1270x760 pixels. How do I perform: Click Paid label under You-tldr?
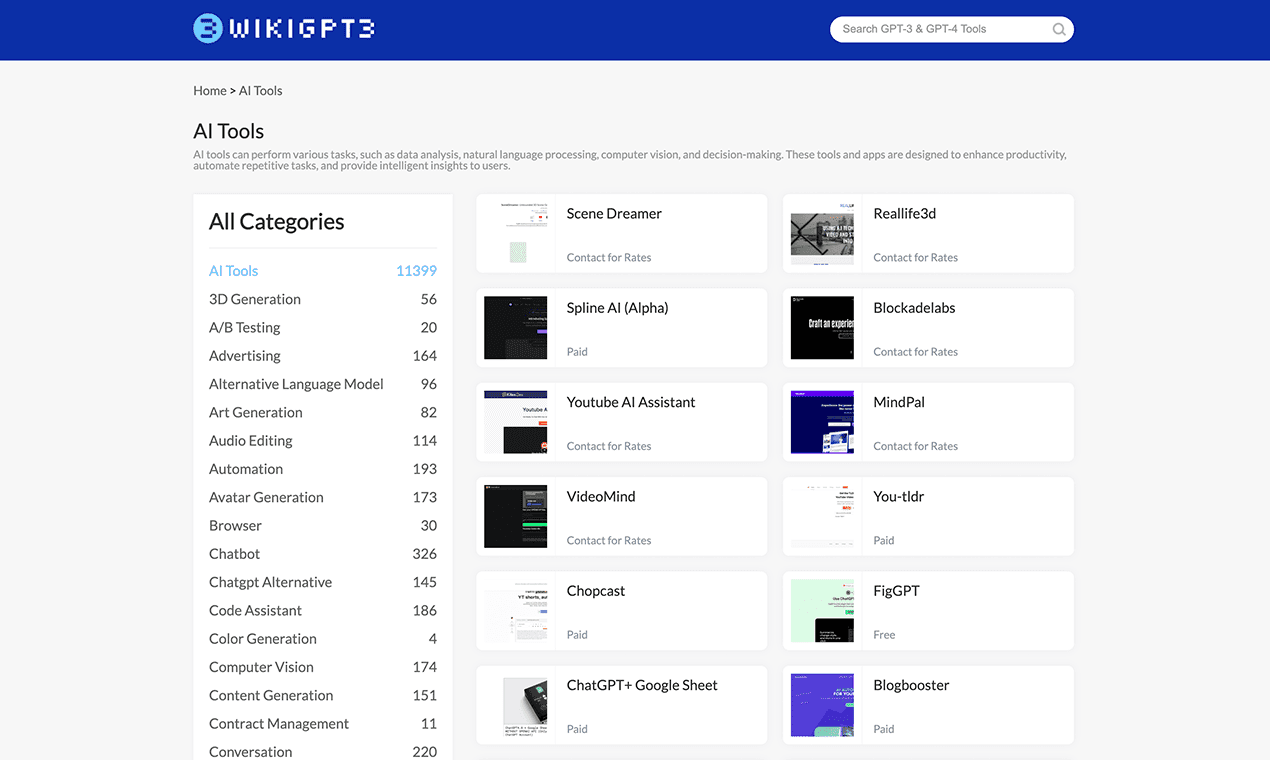point(884,540)
